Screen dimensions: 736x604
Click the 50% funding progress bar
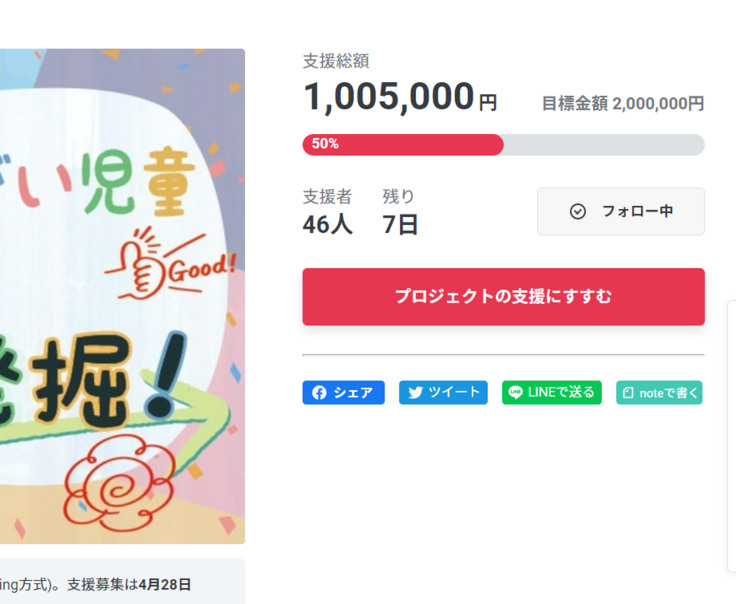click(x=503, y=145)
